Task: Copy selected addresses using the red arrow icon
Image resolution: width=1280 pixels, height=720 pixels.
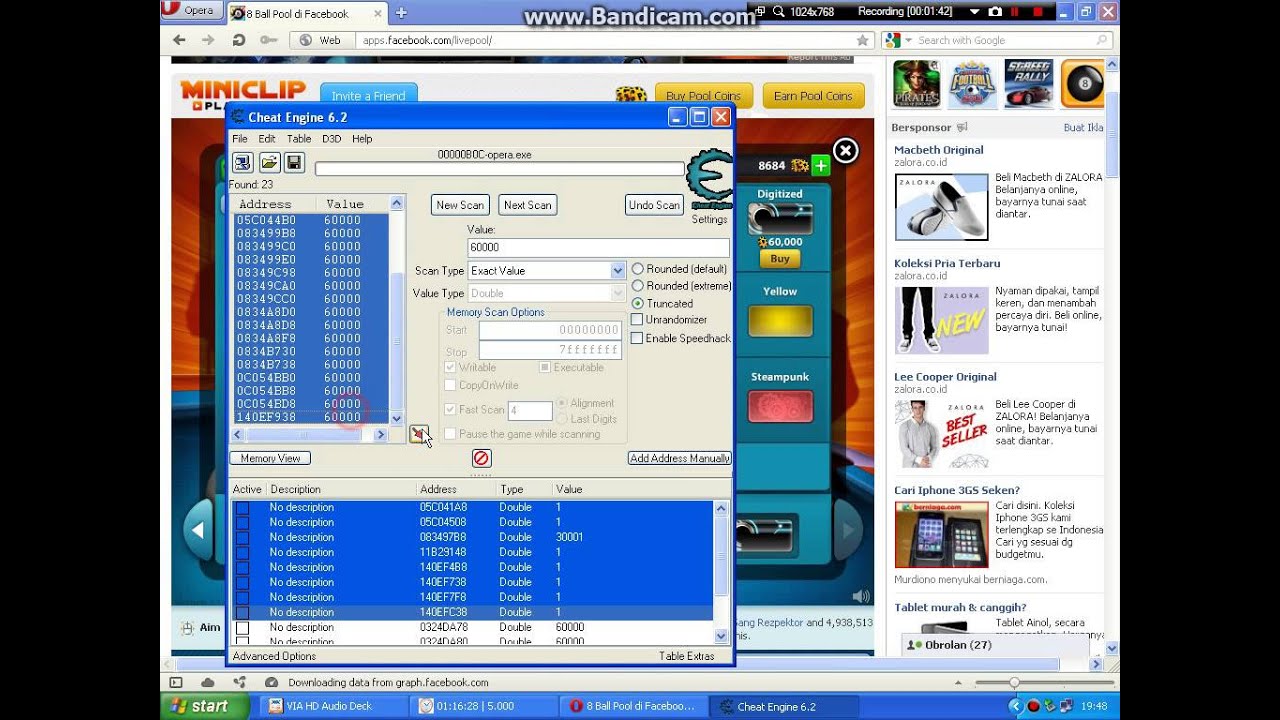Action: (x=419, y=434)
